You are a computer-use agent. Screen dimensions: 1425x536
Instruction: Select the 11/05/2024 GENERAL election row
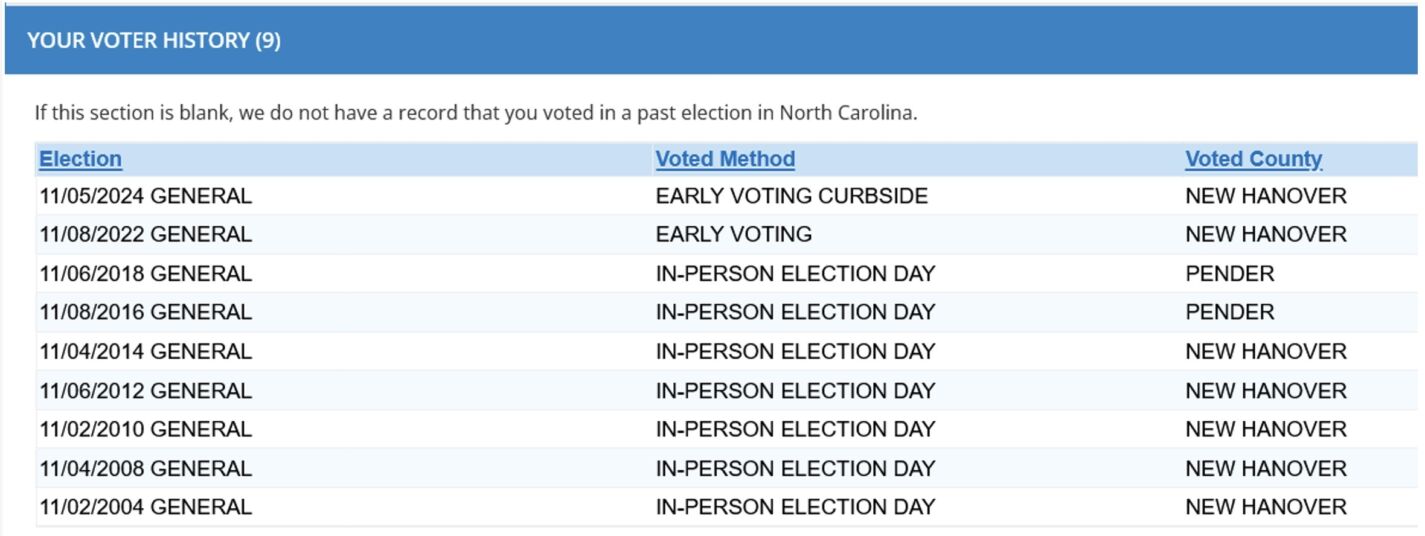point(727,196)
